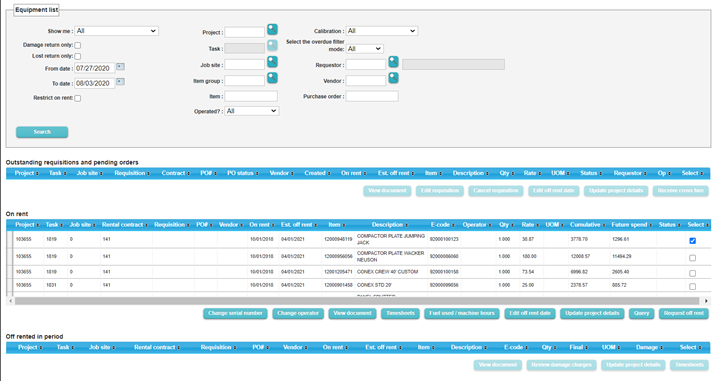Open the Task lookup search icon

tap(272, 45)
